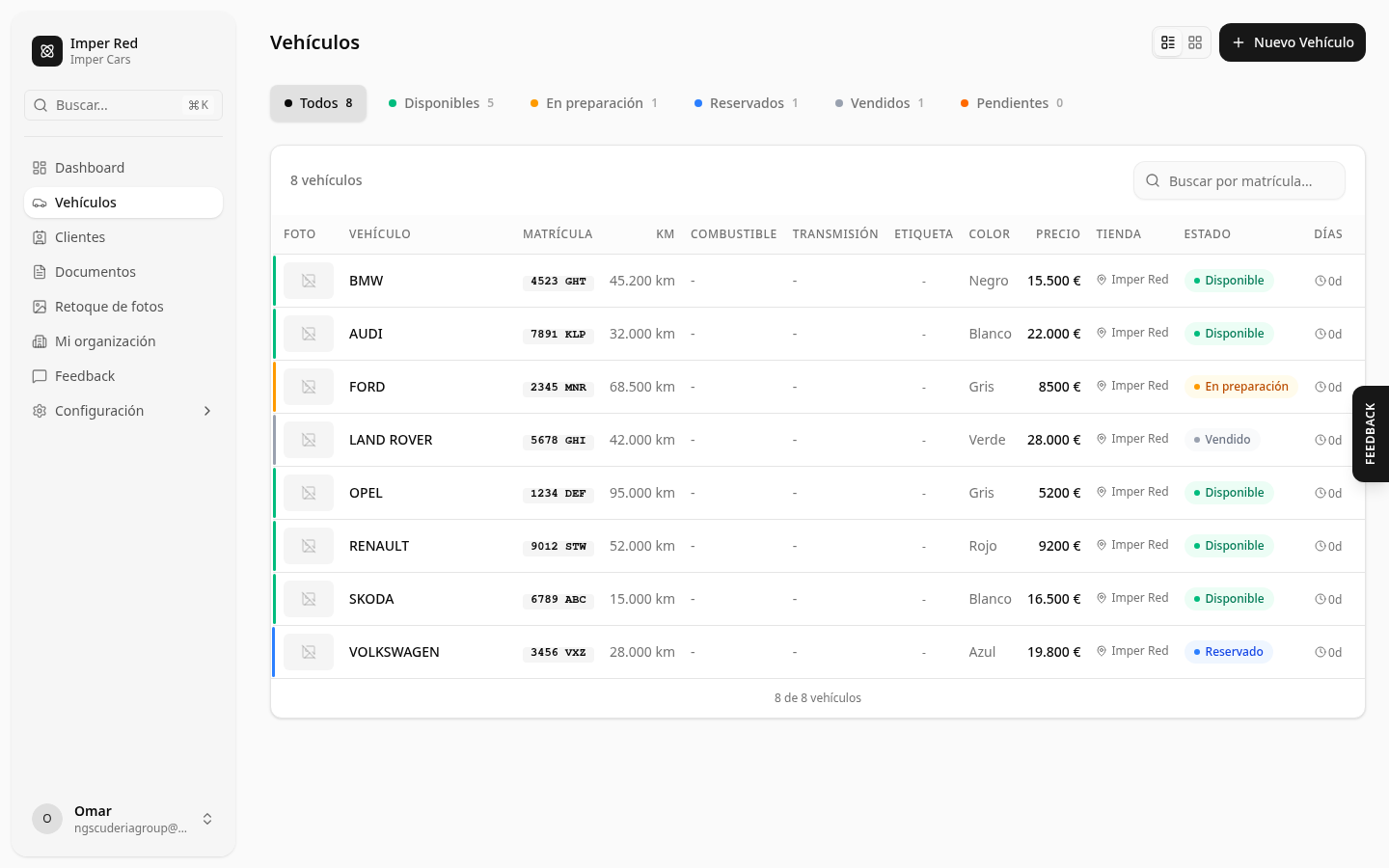Show the Reservados tab
The image size is (1389, 868).
click(746, 103)
